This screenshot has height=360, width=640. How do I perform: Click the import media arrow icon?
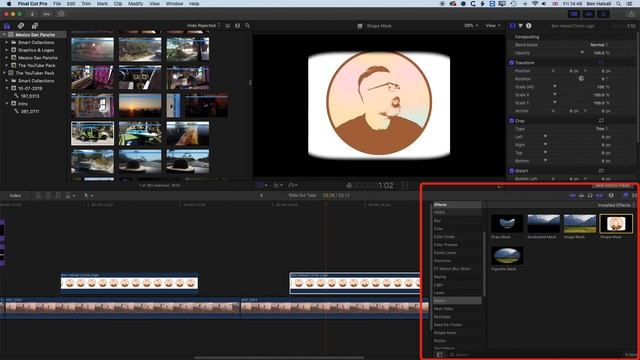coord(32,14)
